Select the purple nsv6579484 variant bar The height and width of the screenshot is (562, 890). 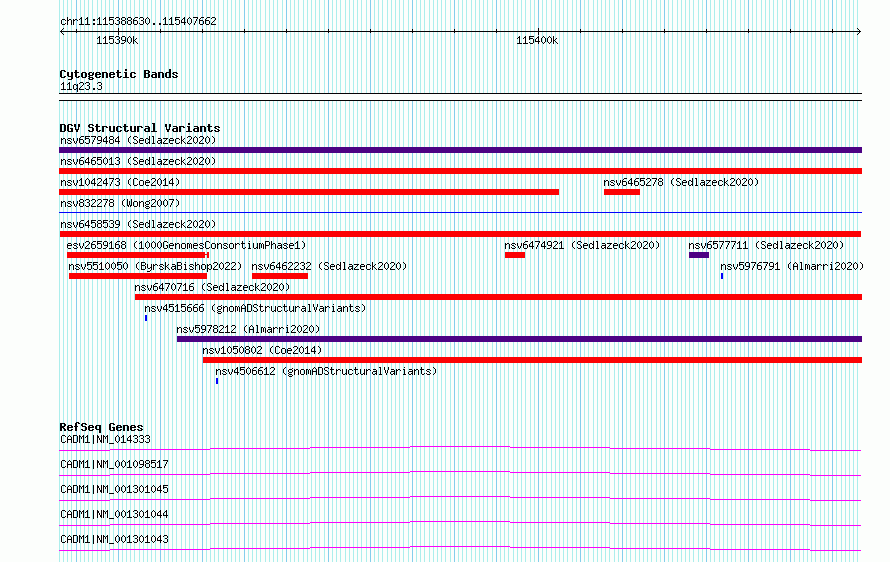(x=460, y=150)
